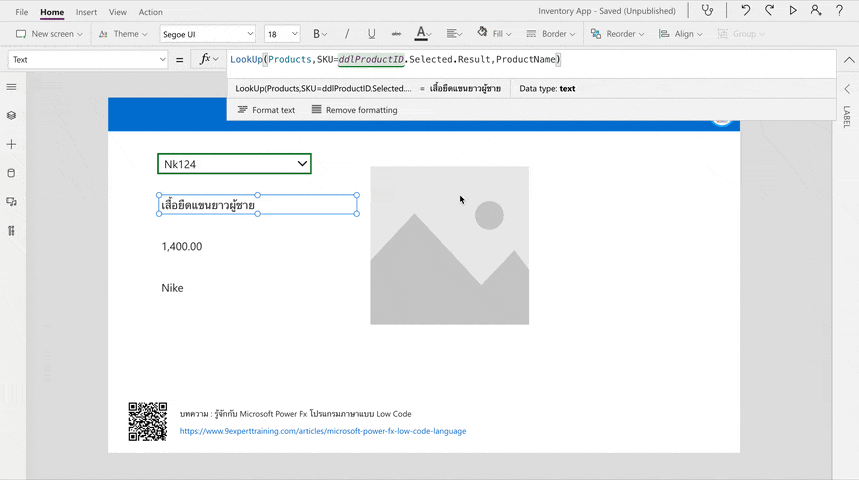Viewport: 859px width, 480px height.
Task: Click Remove formatting button
Action: click(x=354, y=110)
